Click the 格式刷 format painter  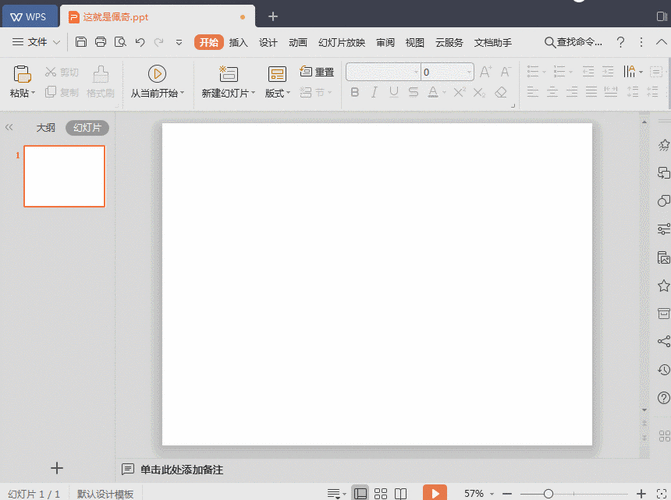101,82
